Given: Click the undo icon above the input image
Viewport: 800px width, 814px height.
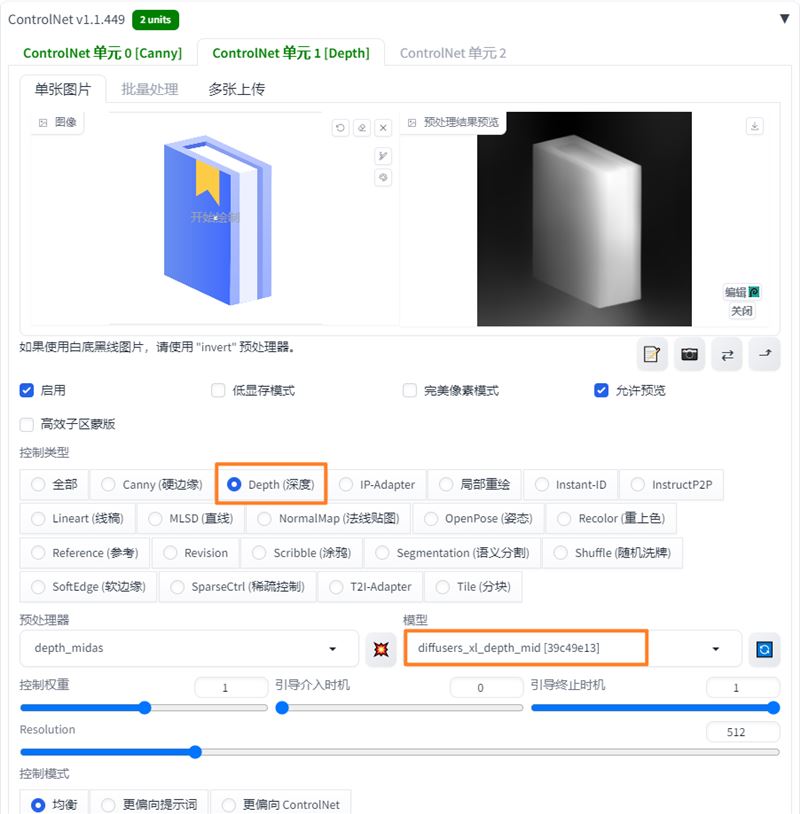Looking at the screenshot, I should (x=340, y=127).
